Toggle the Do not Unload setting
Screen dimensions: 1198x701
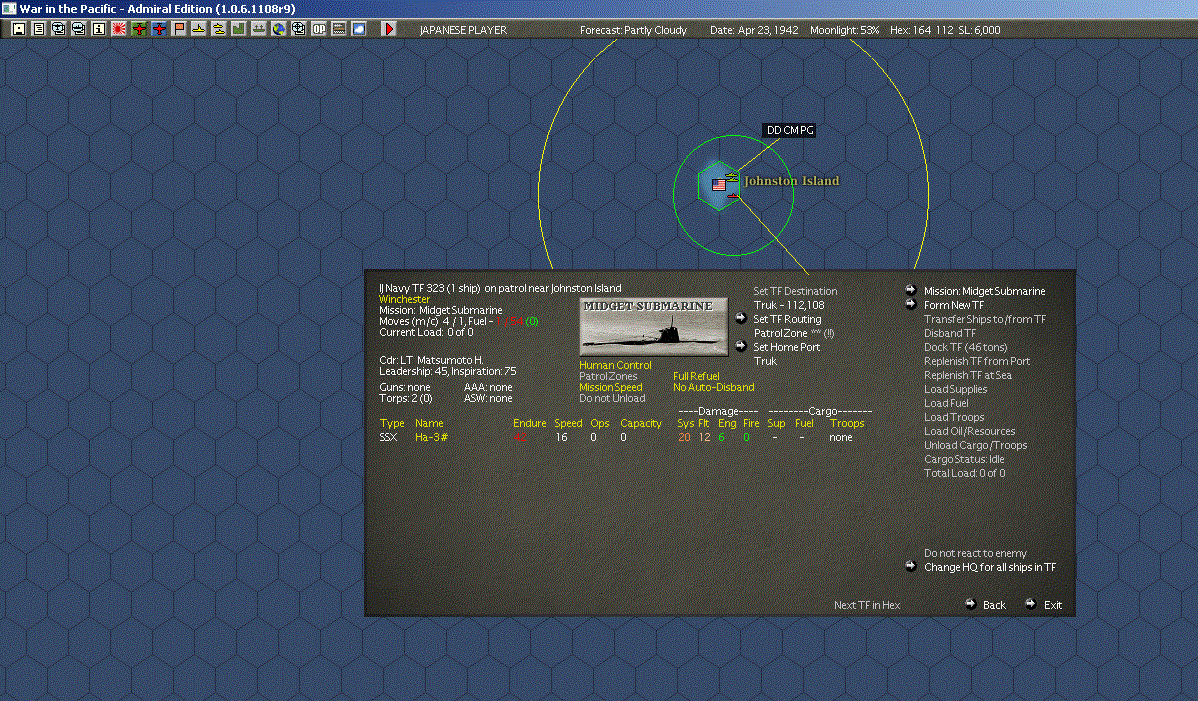click(x=612, y=399)
